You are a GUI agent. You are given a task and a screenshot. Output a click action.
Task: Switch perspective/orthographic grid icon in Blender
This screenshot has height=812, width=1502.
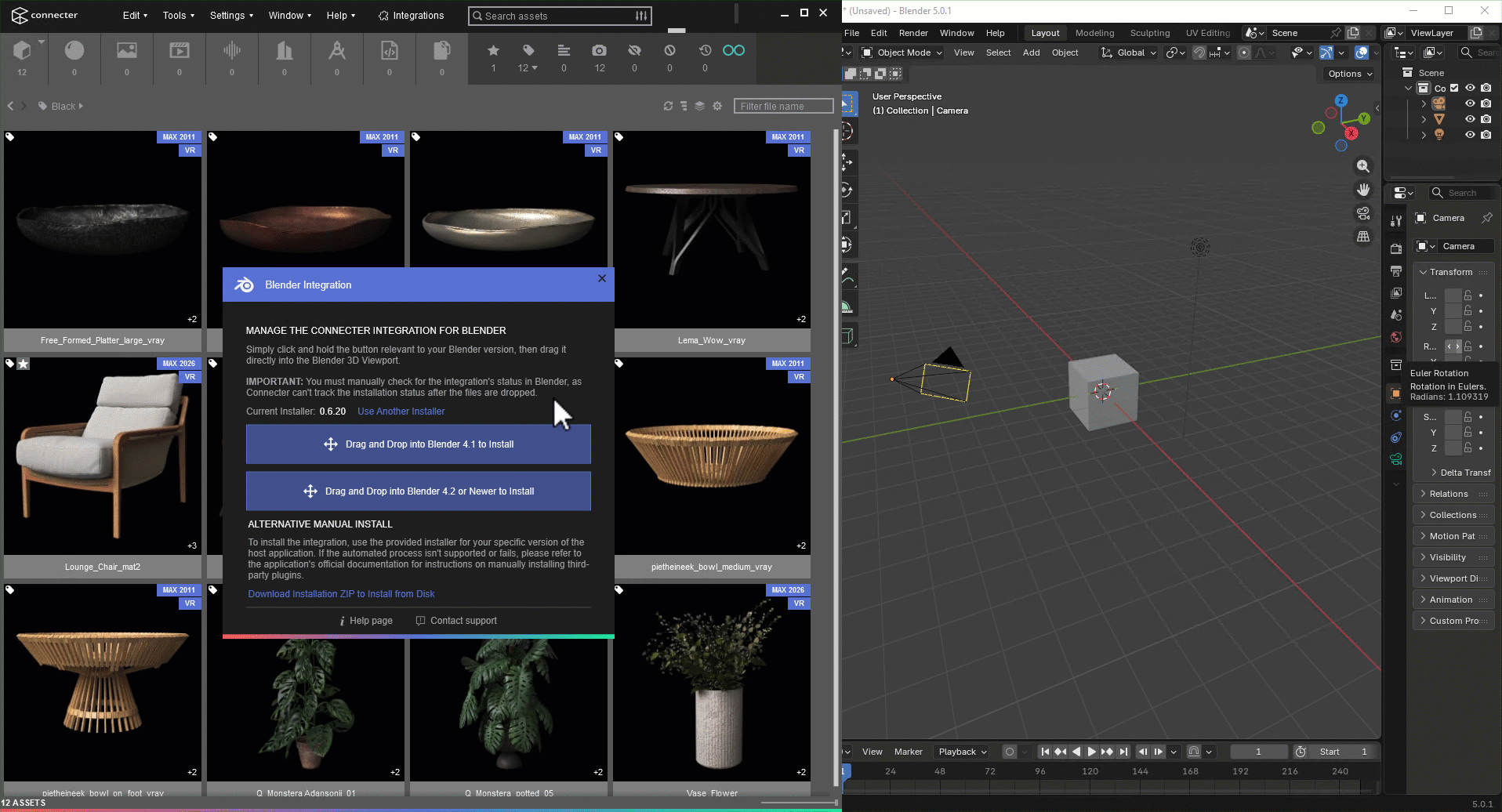pos(1363,237)
